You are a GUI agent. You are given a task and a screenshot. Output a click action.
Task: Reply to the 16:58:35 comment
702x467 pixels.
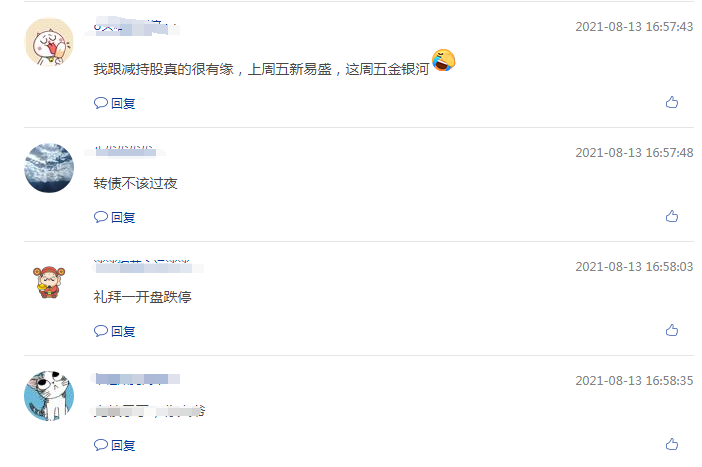pyautogui.click(x=115, y=445)
